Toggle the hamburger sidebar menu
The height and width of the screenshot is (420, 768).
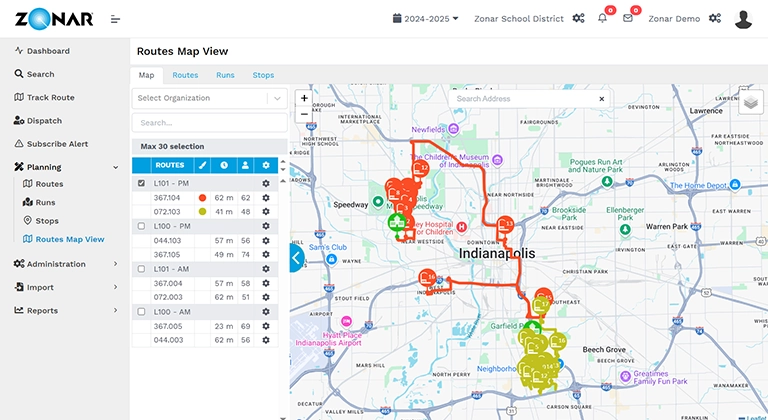(x=116, y=19)
